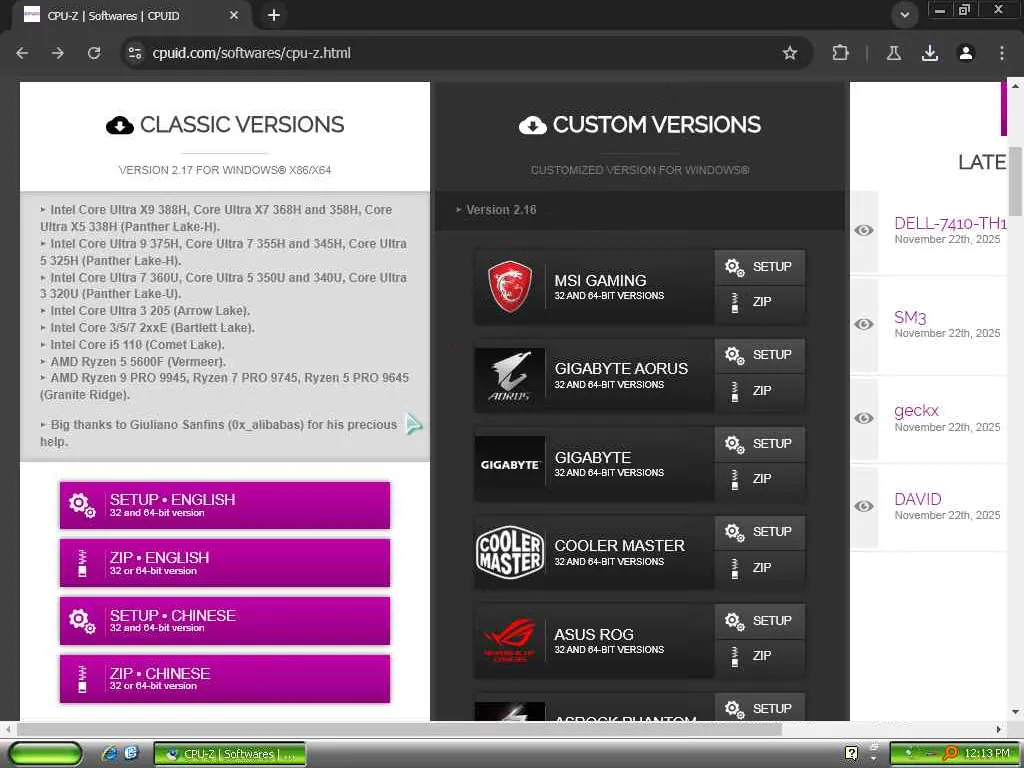
Task: Launch Internet Explorer from quick launch
Action: 109,754
